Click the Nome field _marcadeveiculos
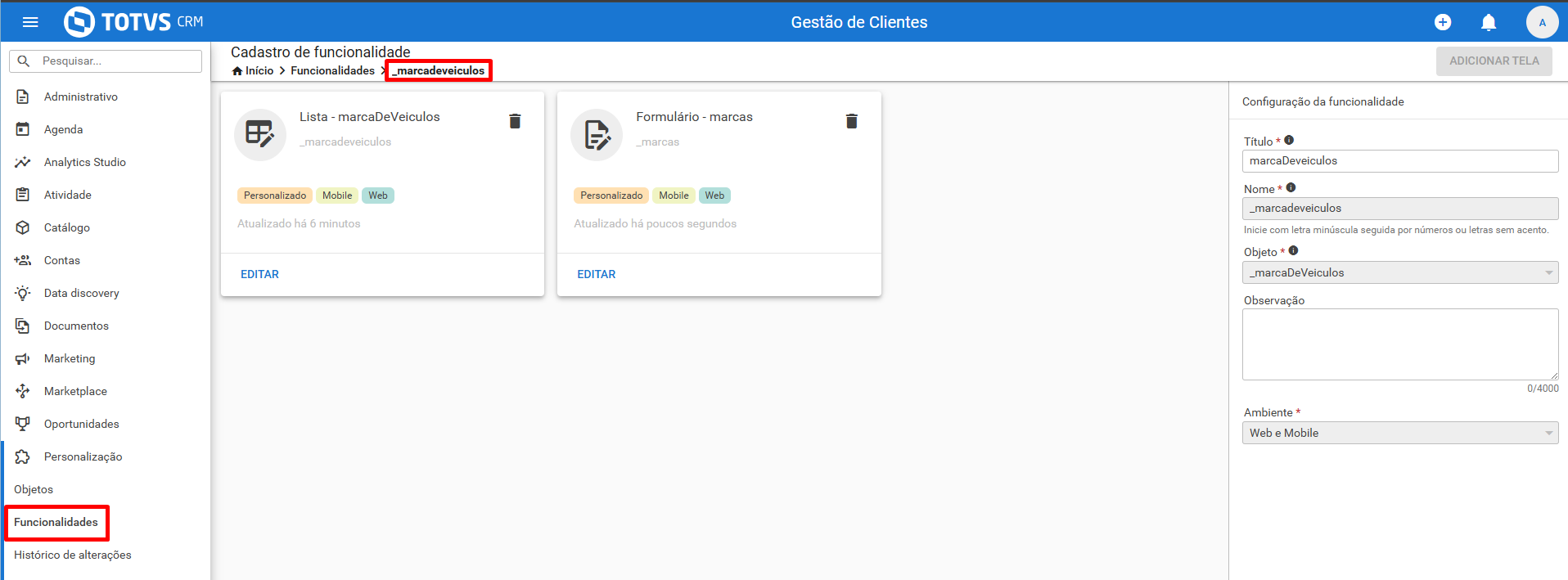Image resolution: width=1568 pixels, height=580 pixels. pos(1400,209)
